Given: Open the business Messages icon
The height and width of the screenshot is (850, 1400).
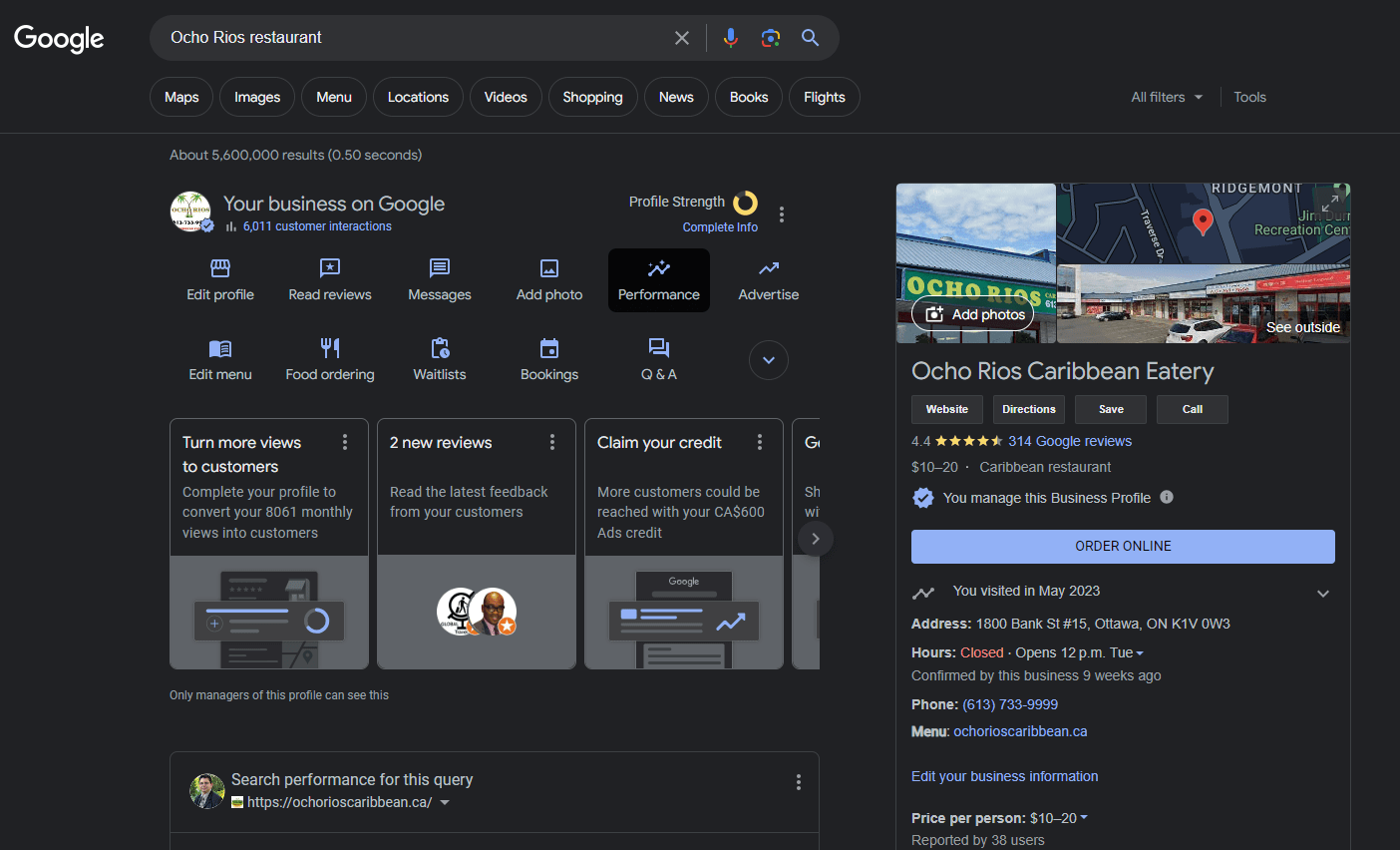Looking at the screenshot, I should pos(440,268).
